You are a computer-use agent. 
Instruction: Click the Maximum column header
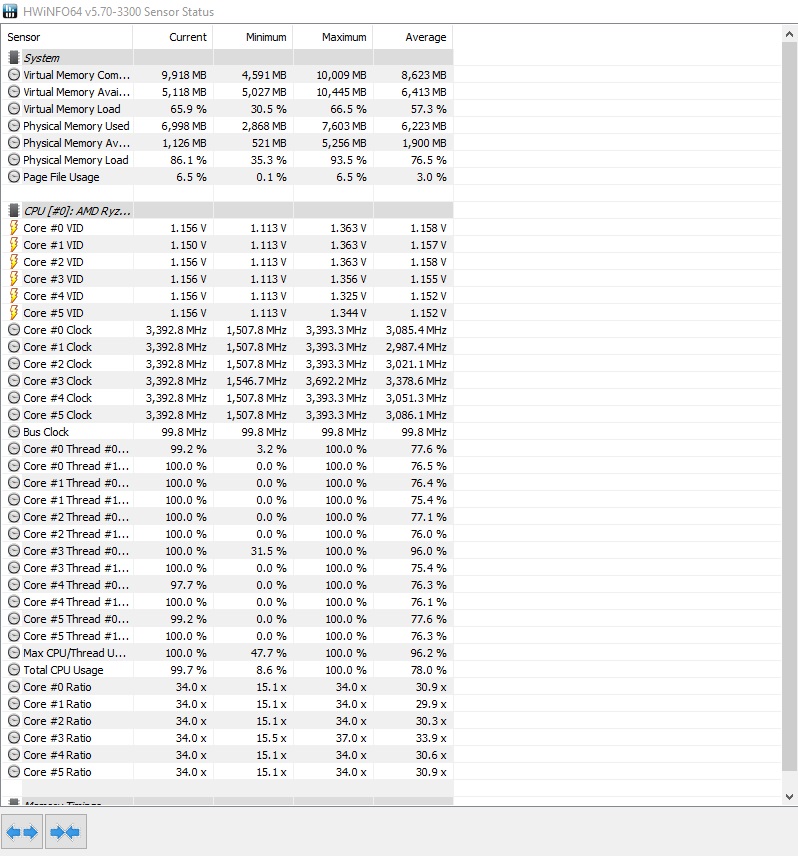(x=333, y=37)
